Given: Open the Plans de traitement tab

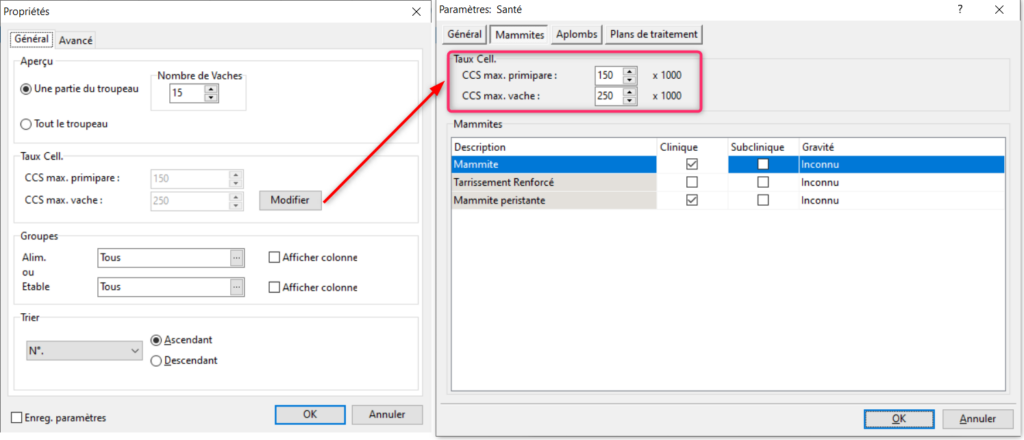Looking at the screenshot, I should click(653, 34).
